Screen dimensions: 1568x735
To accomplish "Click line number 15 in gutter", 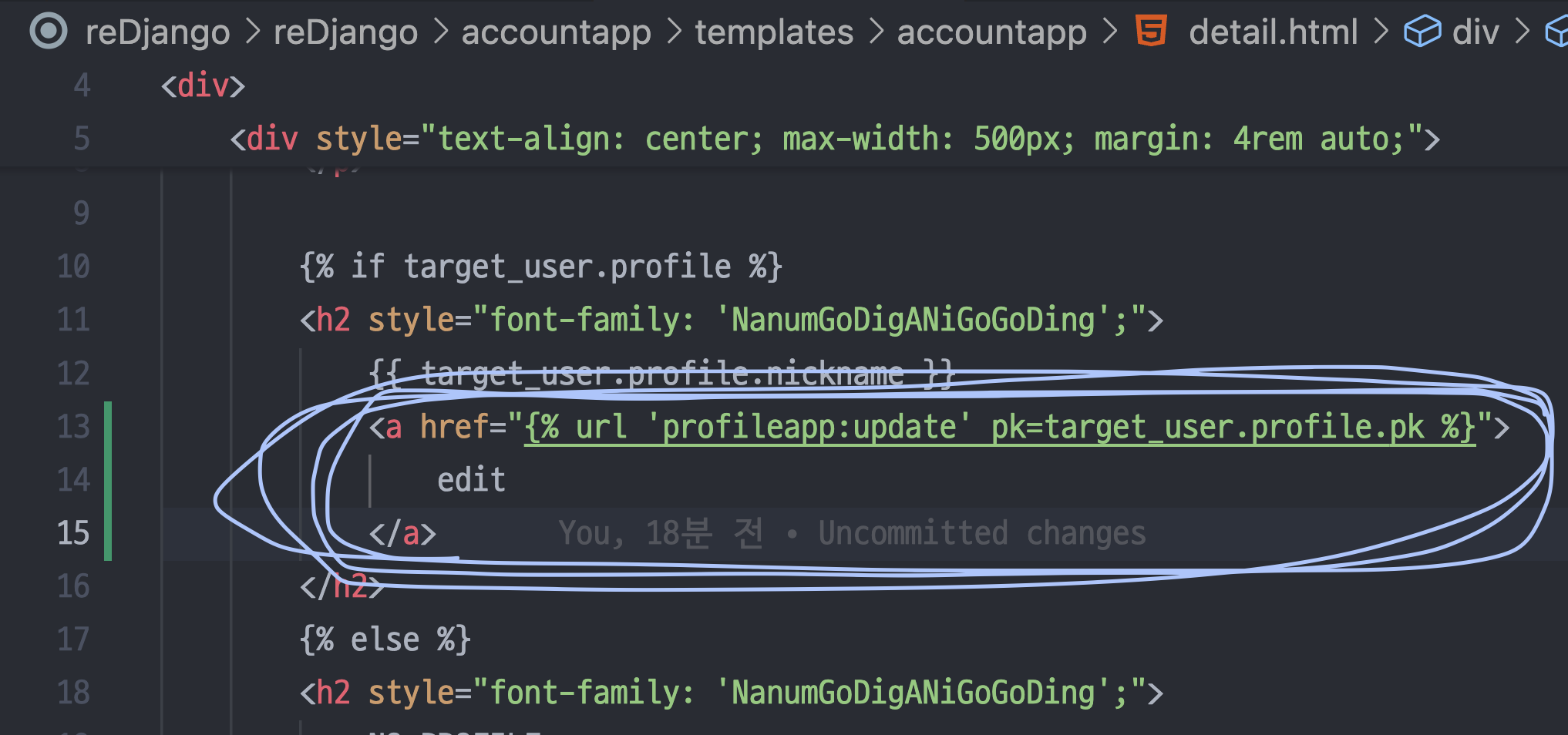I will tap(73, 533).
